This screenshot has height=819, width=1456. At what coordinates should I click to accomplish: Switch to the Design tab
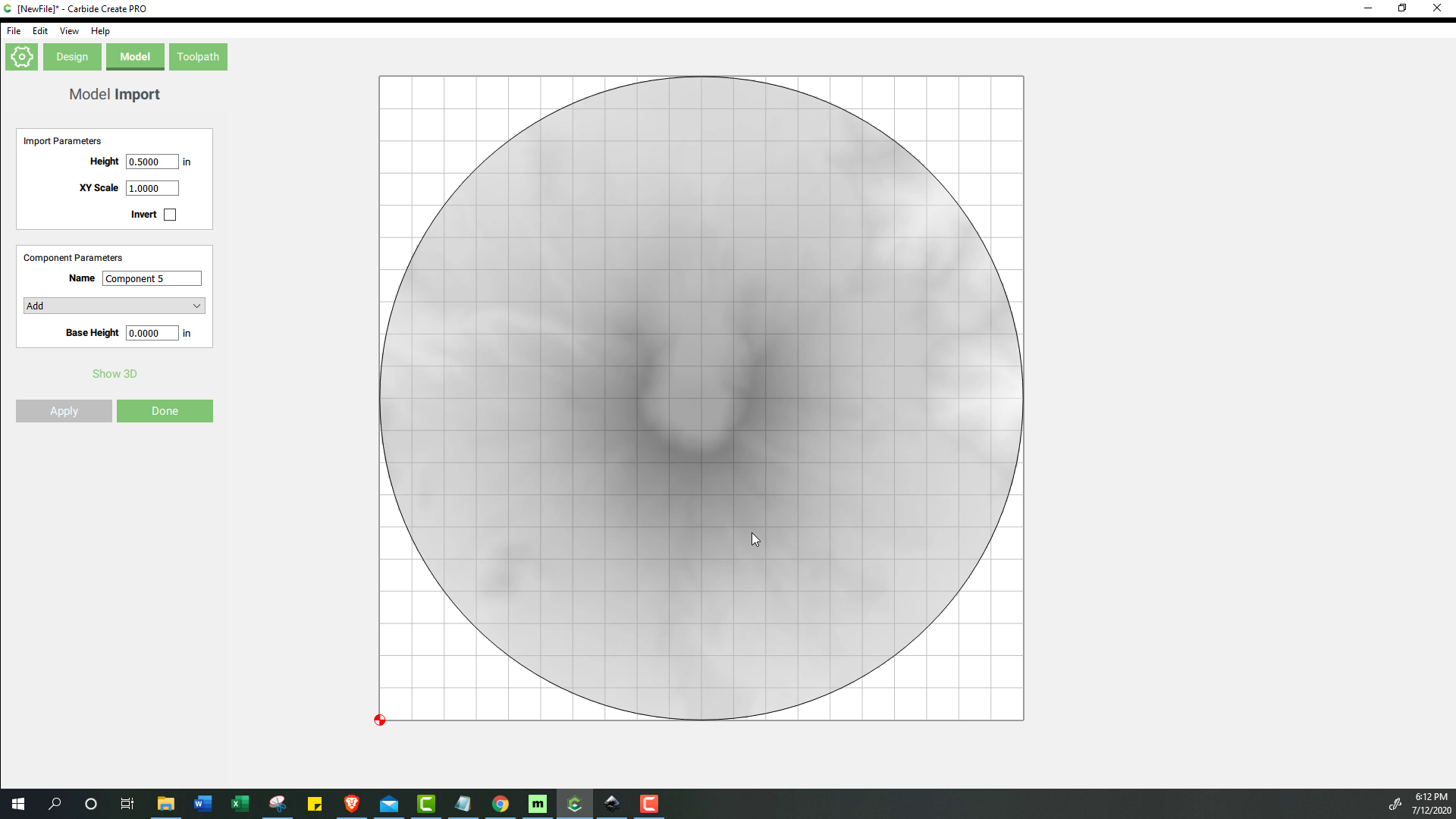(72, 56)
